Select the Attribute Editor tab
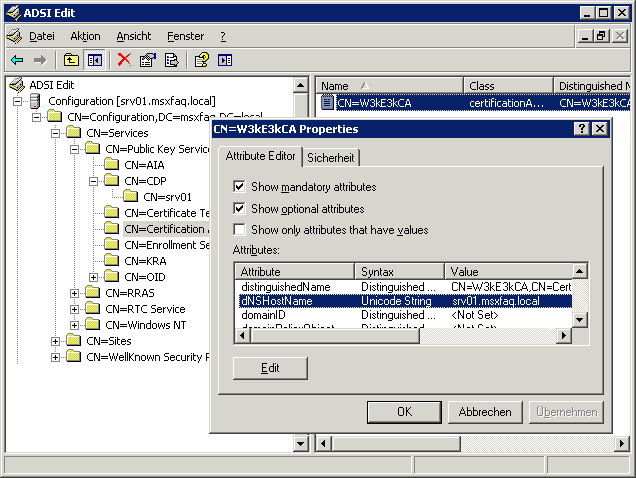The image size is (636, 478). [x=260, y=156]
